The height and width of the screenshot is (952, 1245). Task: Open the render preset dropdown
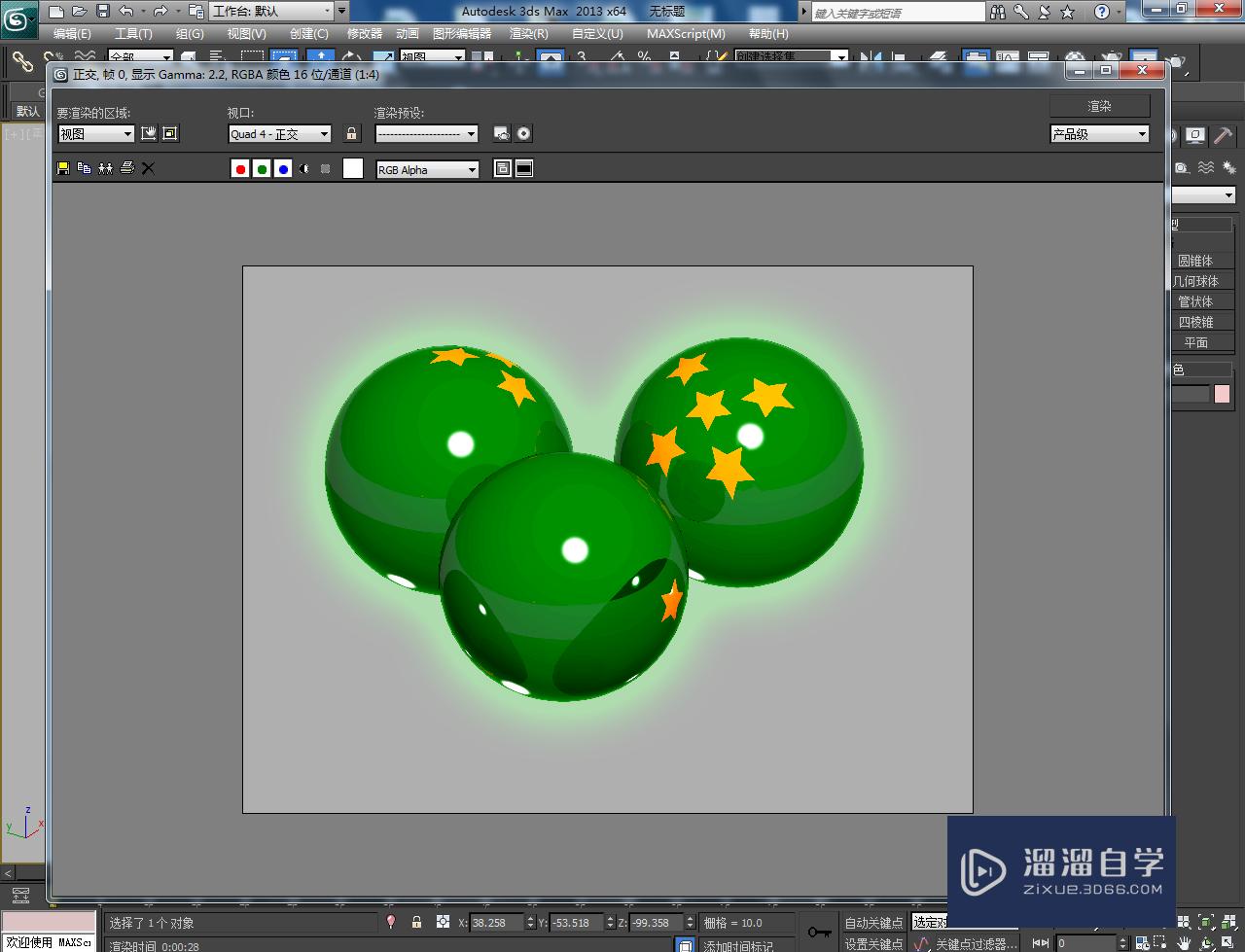[427, 134]
